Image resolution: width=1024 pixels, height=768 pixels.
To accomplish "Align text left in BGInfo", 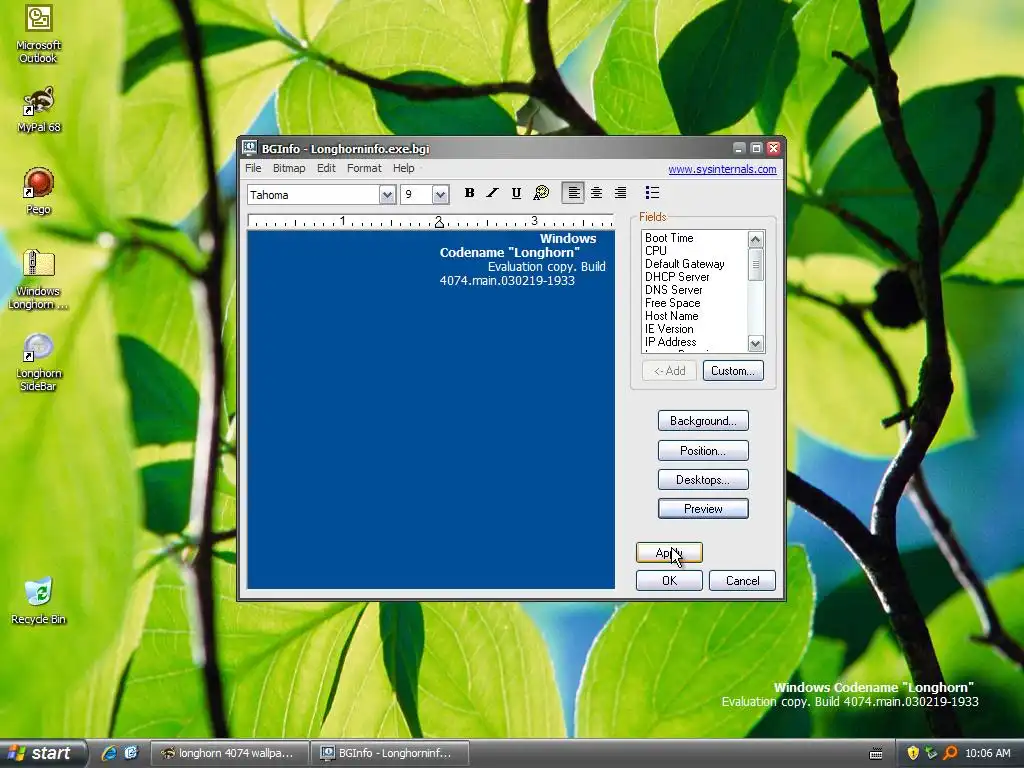I will coord(573,193).
